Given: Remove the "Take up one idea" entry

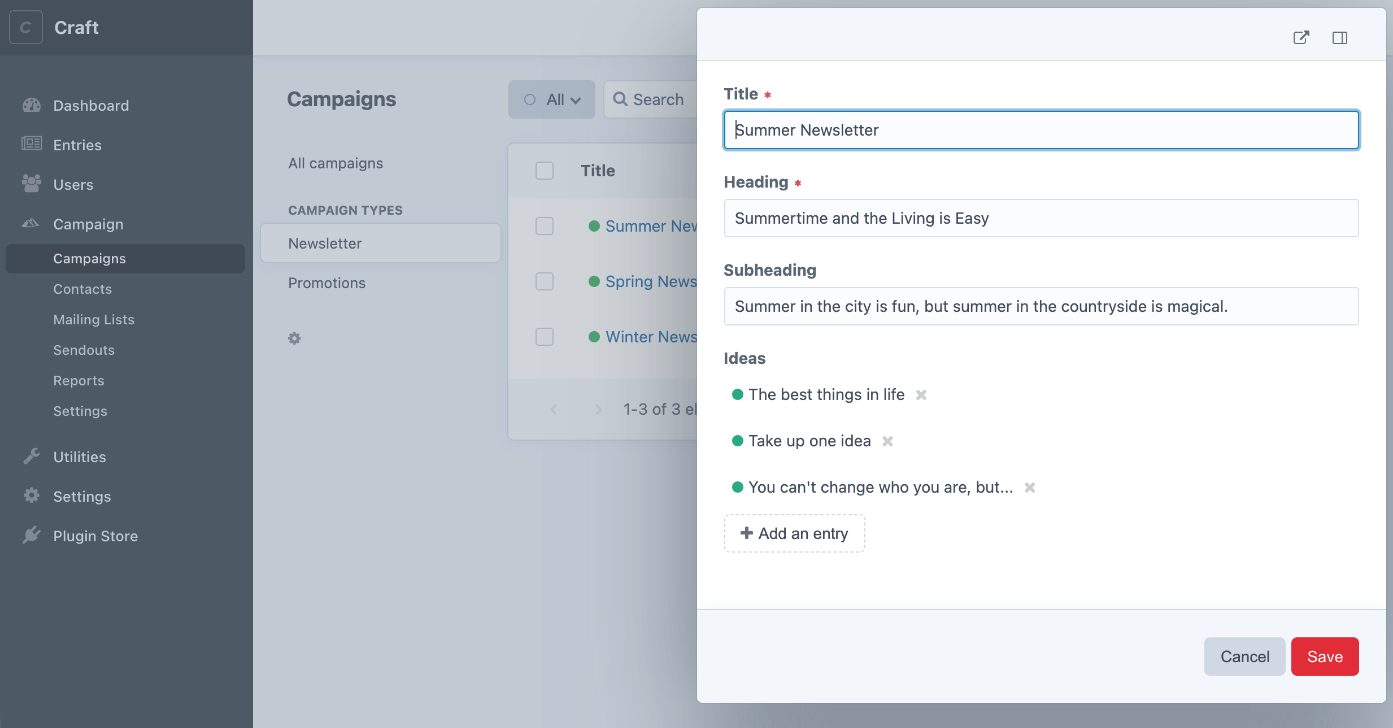Looking at the screenshot, I should click(887, 441).
